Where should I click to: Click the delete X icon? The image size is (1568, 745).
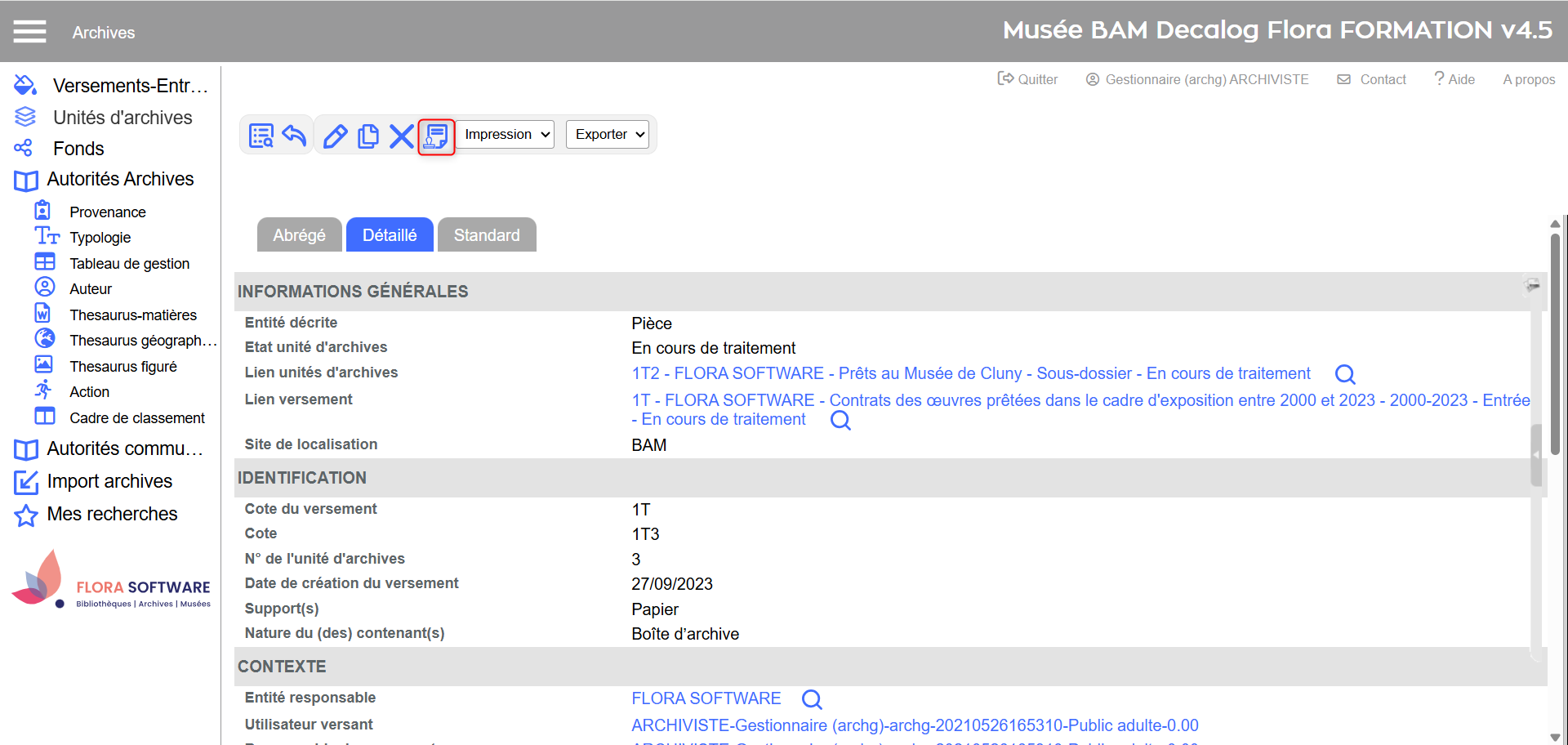401,136
